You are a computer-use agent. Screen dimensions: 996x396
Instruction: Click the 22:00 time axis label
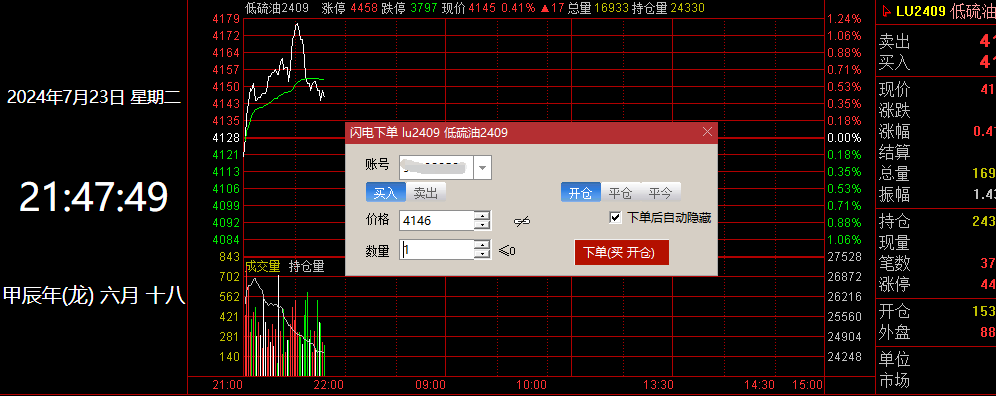point(329,385)
